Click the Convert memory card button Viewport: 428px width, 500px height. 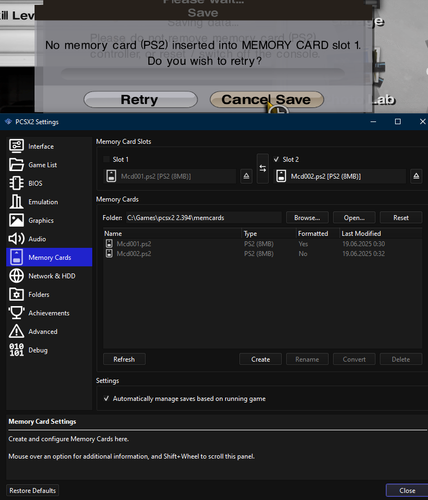[354, 359]
